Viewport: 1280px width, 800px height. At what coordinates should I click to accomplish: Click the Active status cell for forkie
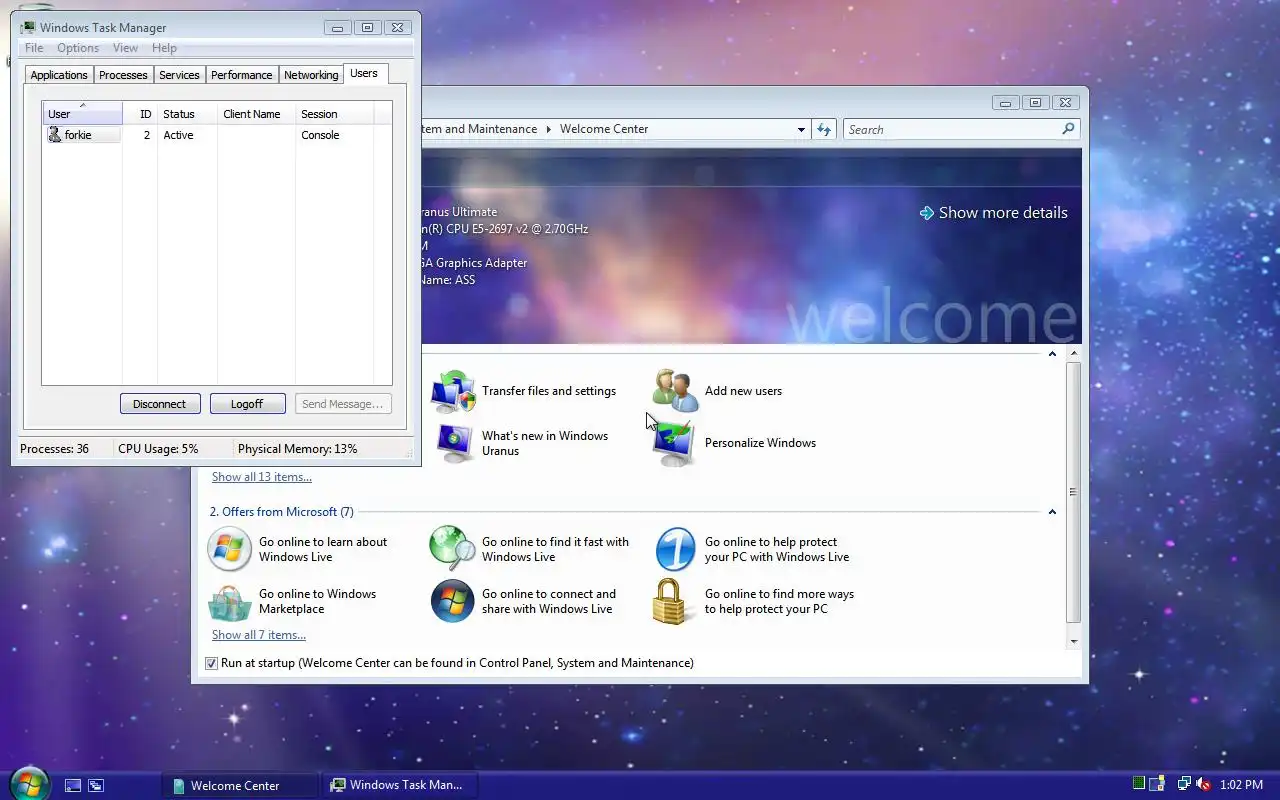179,135
